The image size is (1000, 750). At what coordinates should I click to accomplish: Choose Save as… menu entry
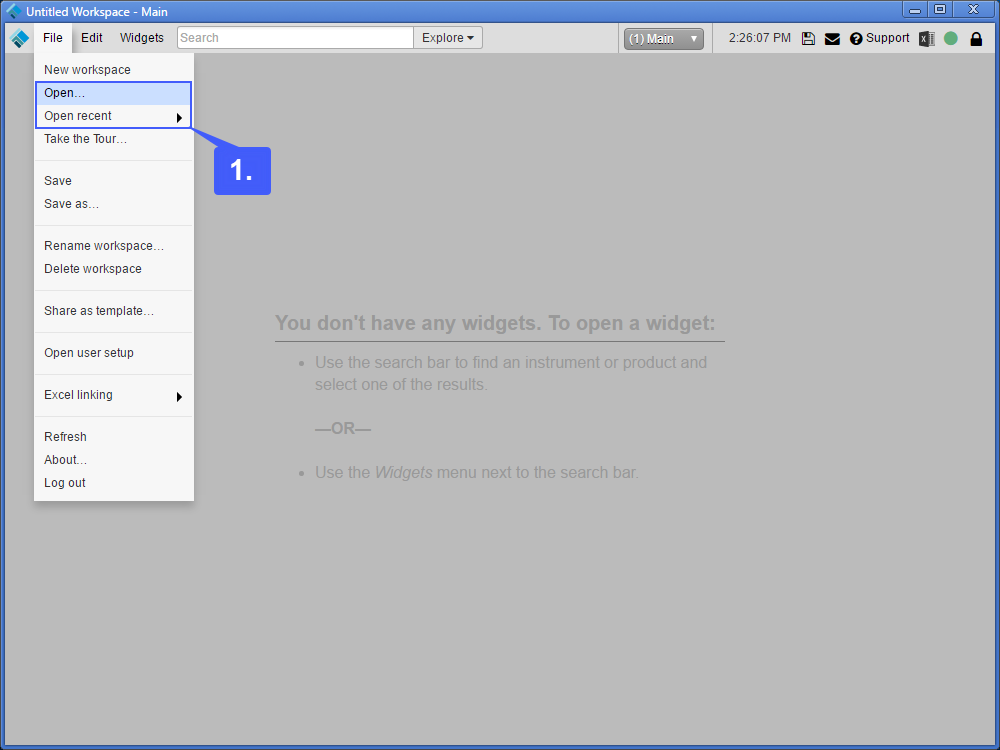[x=114, y=204]
